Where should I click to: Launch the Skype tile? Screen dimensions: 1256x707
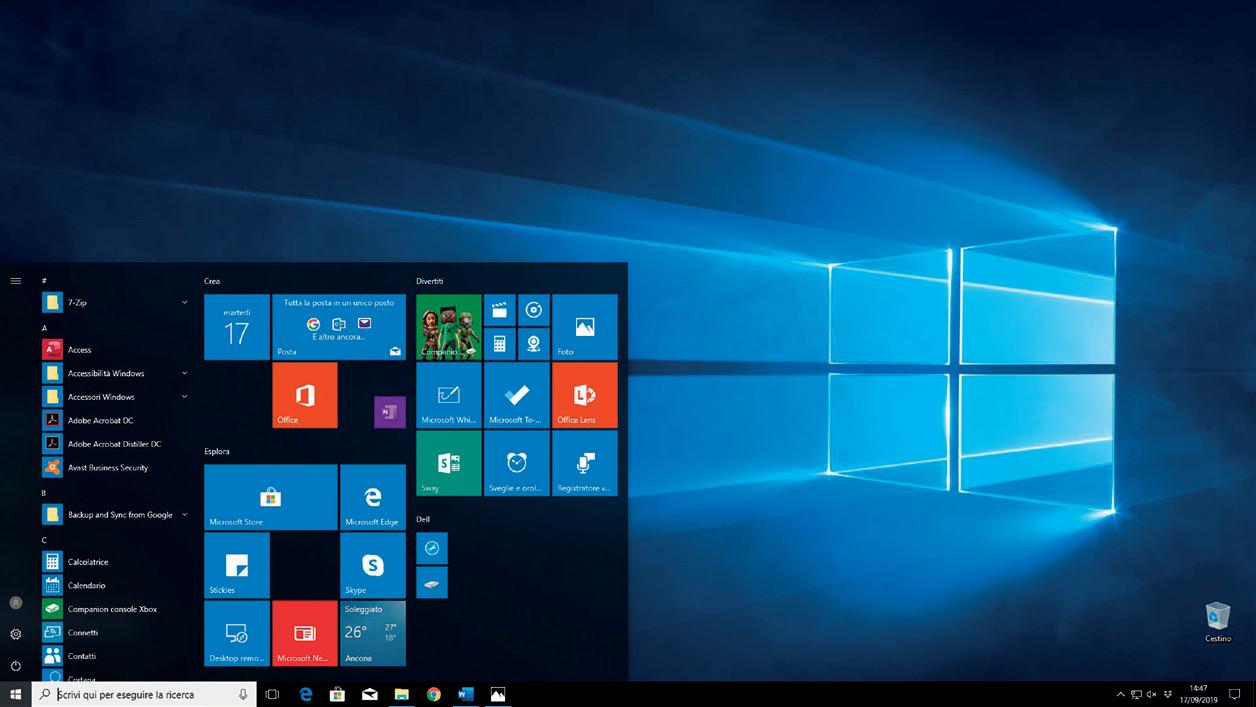tap(373, 565)
